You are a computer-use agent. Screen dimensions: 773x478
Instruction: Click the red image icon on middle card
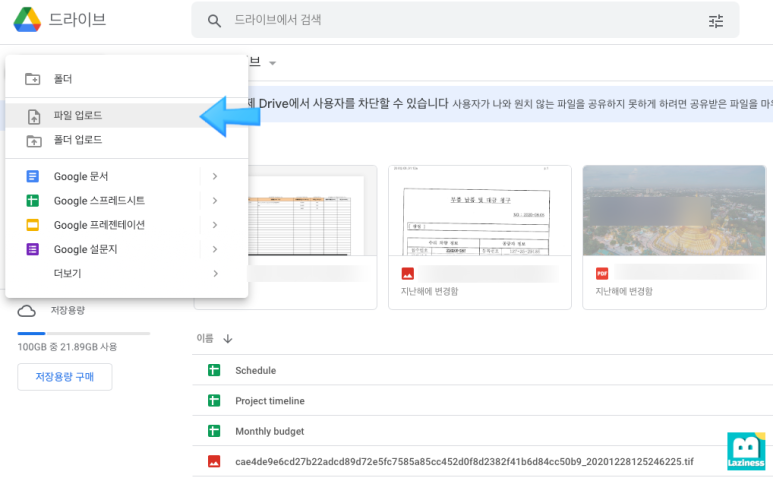[x=408, y=273]
